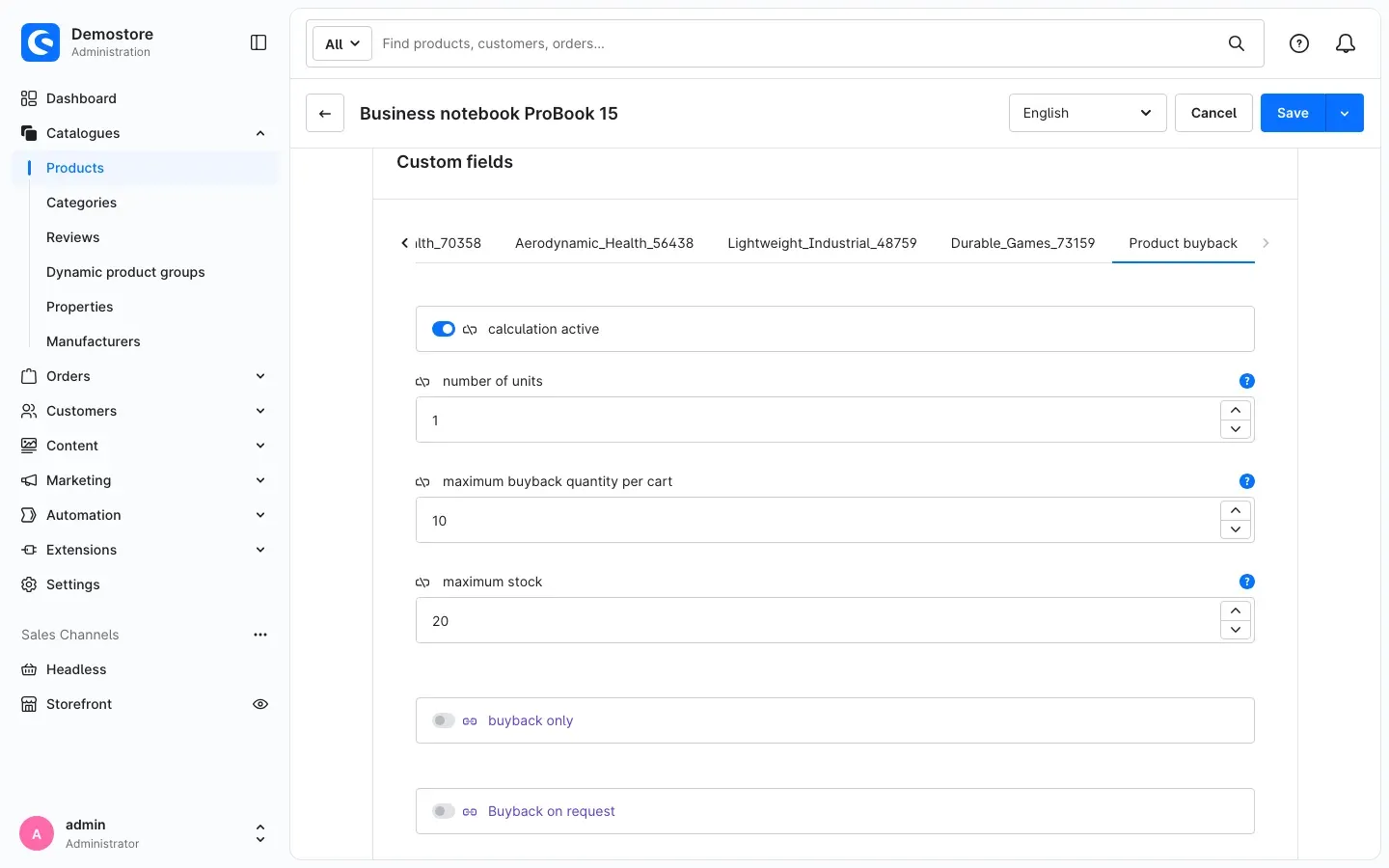Click help icon for maximum stock
The image size is (1389, 868).
pyautogui.click(x=1246, y=582)
